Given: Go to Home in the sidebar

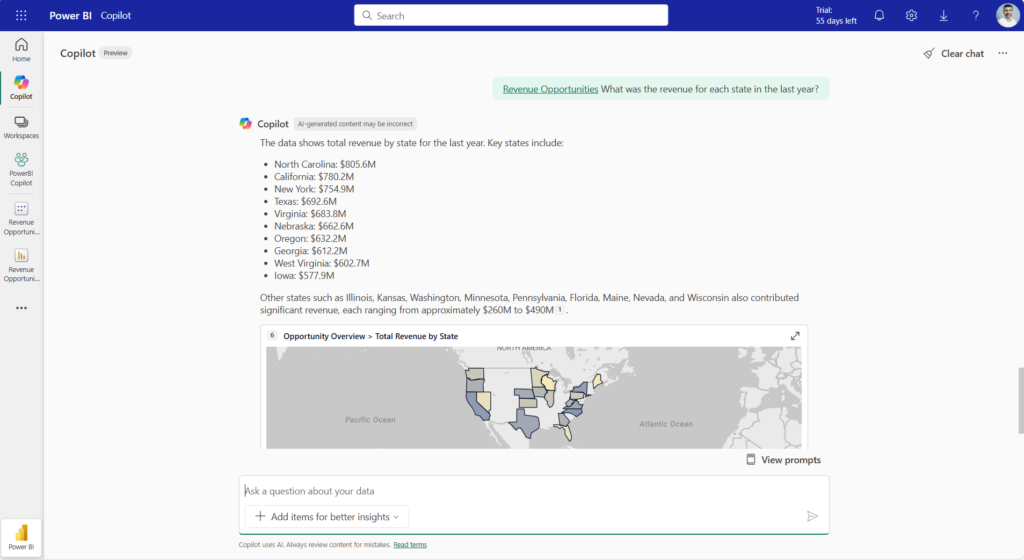Looking at the screenshot, I should (21, 49).
